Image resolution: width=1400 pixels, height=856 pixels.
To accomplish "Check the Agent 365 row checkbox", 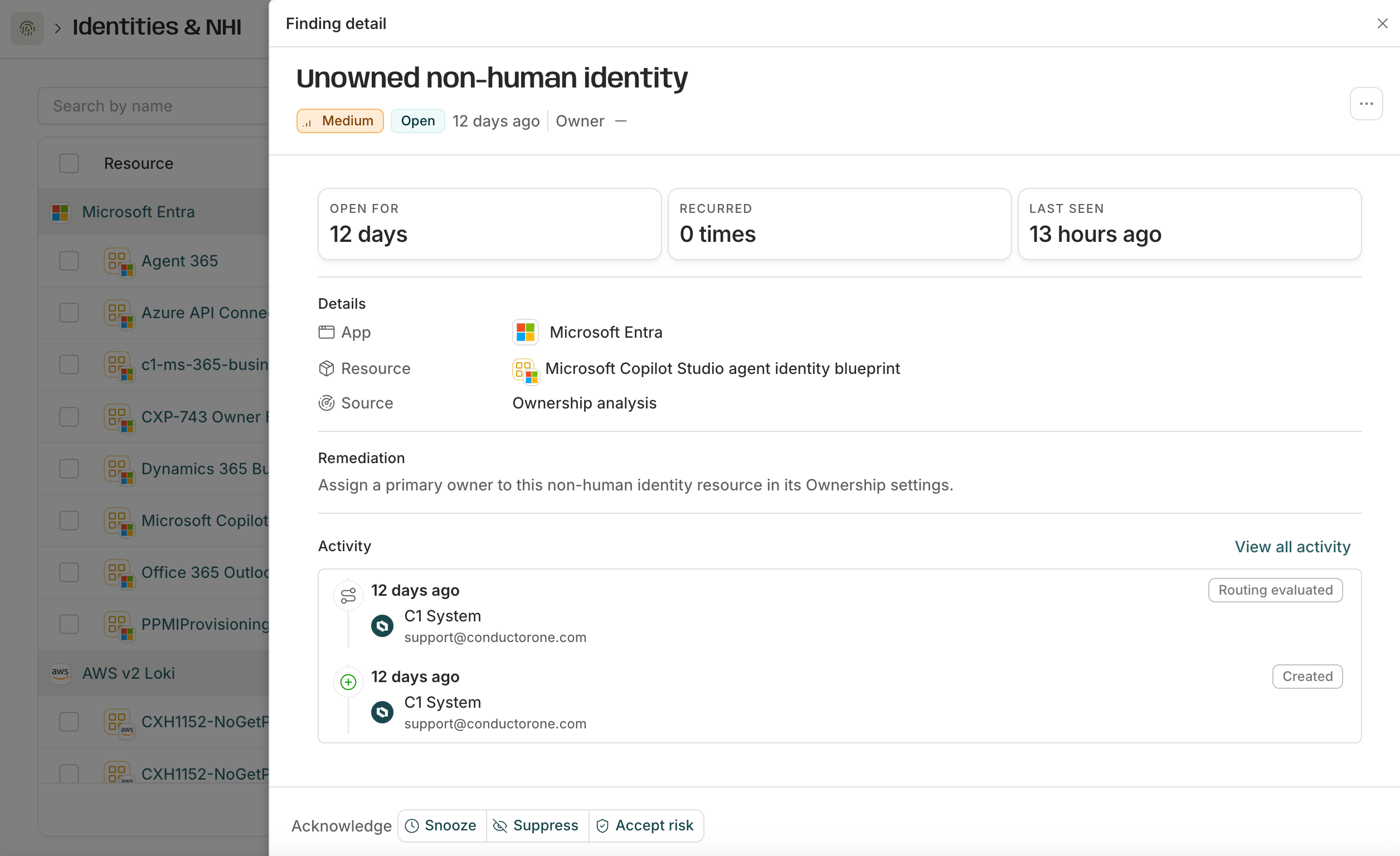I will pyautogui.click(x=69, y=261).
